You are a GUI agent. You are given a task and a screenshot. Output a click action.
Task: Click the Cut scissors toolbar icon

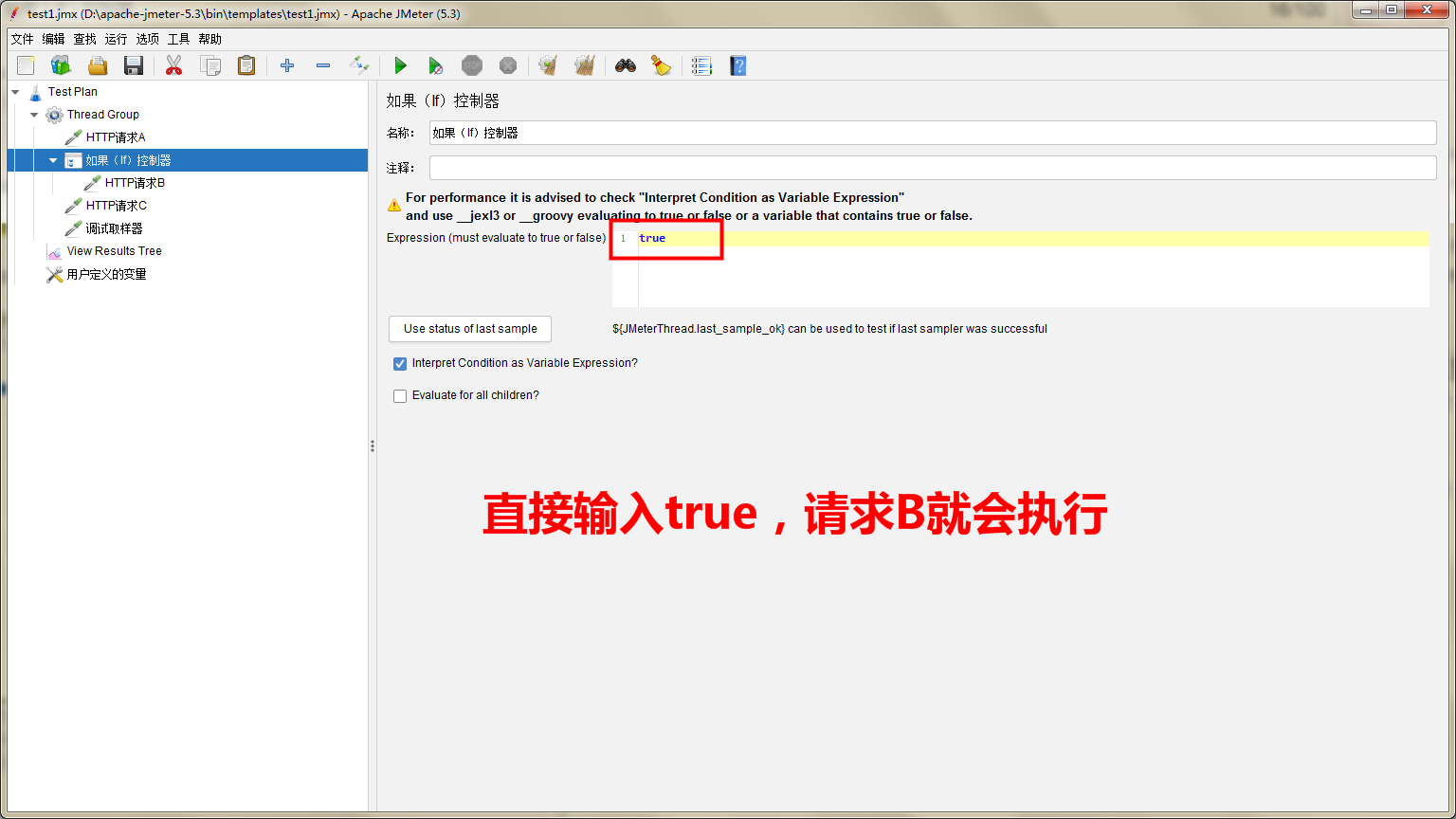tap(173, 65)
